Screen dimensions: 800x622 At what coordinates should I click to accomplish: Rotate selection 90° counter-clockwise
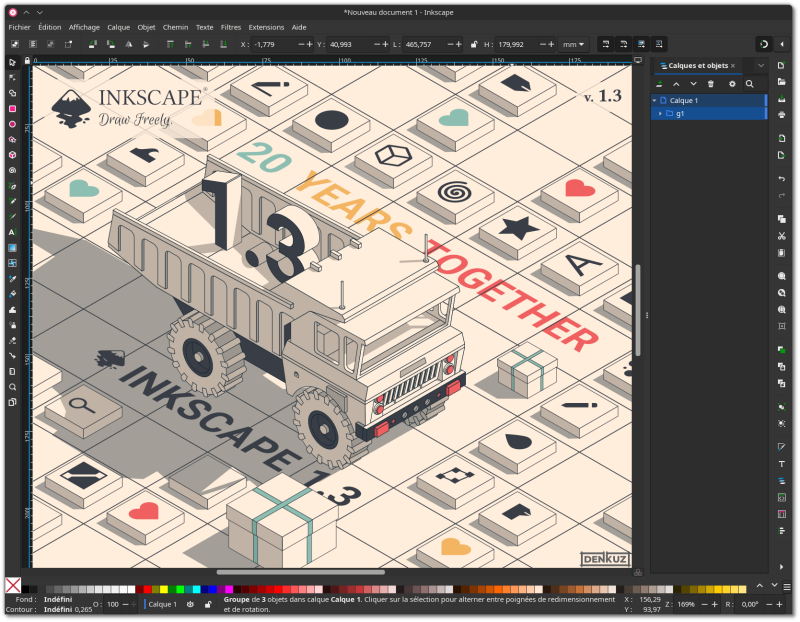[92, 44]
